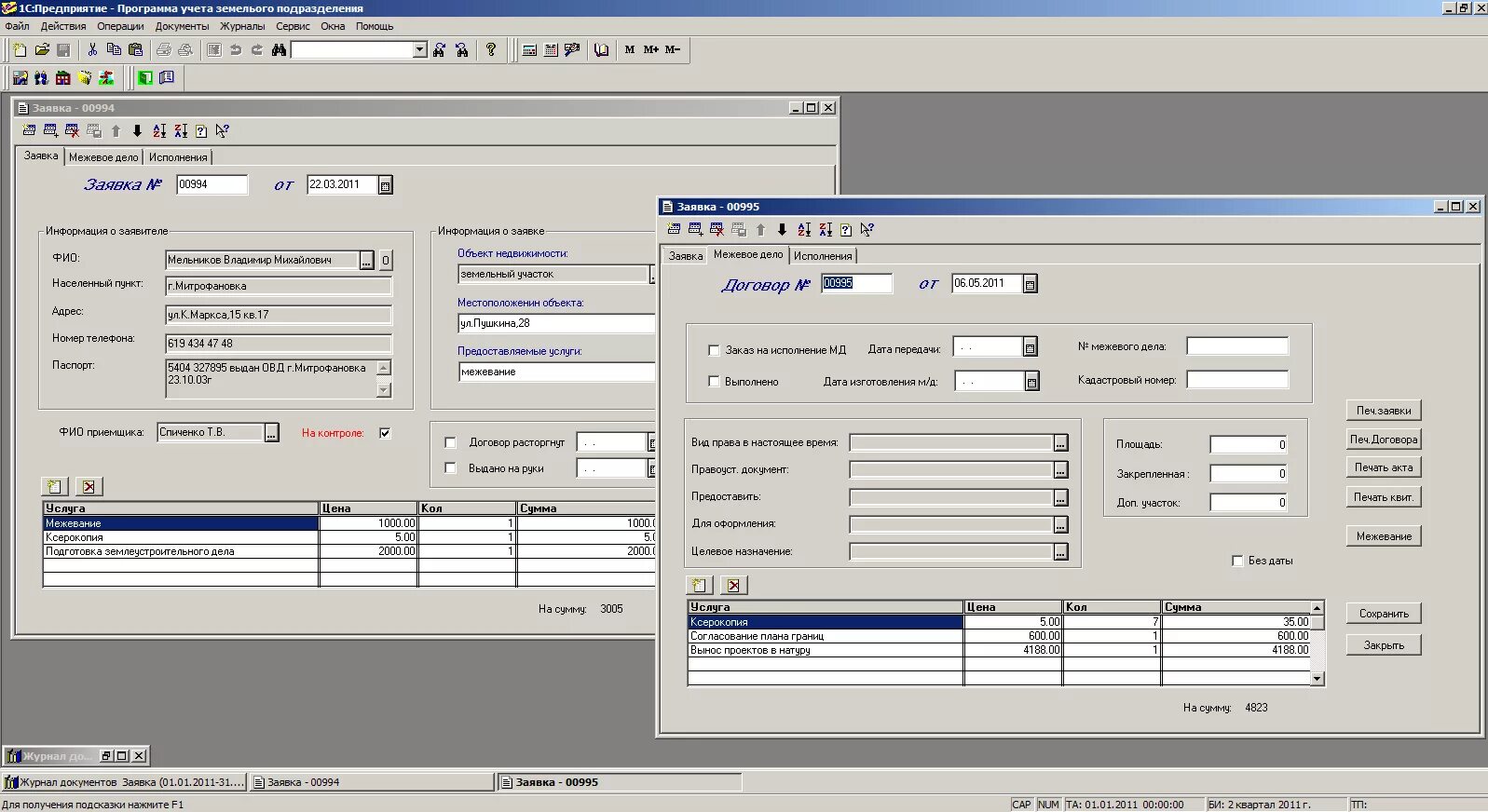Click the Сохранить button
This screenshot has height=812, width=1488.
[x=1384, y=614]
